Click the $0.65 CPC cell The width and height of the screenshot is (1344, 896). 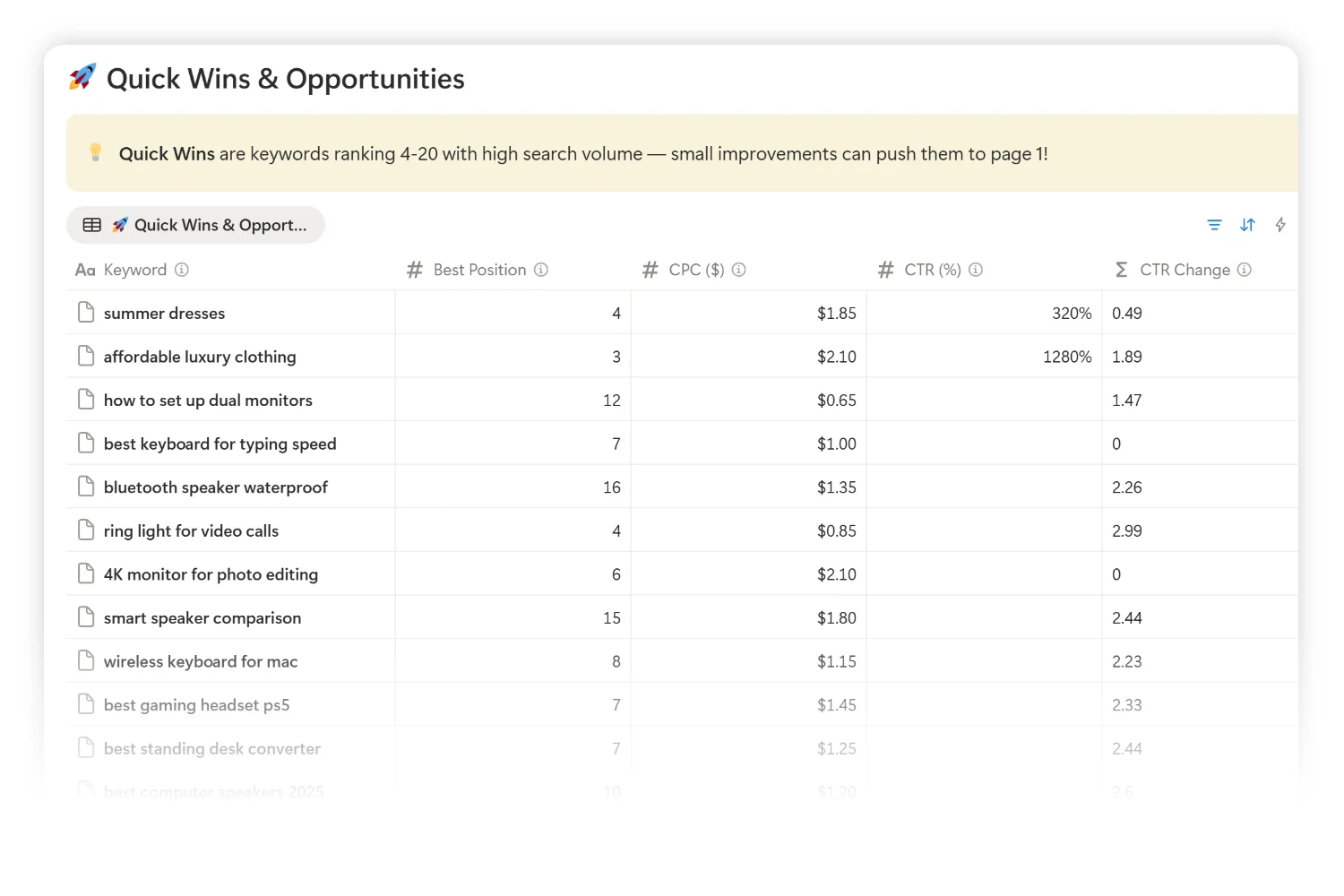749,400
